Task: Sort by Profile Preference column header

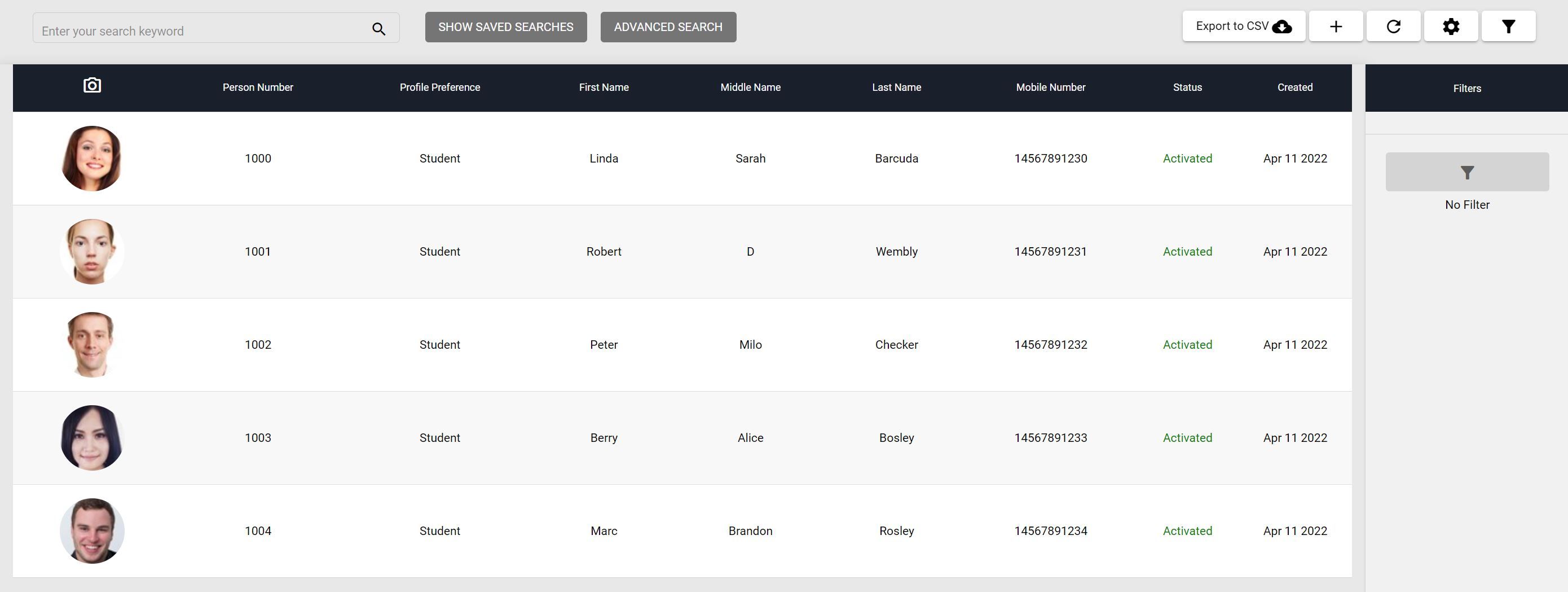Action: (439, 87)
